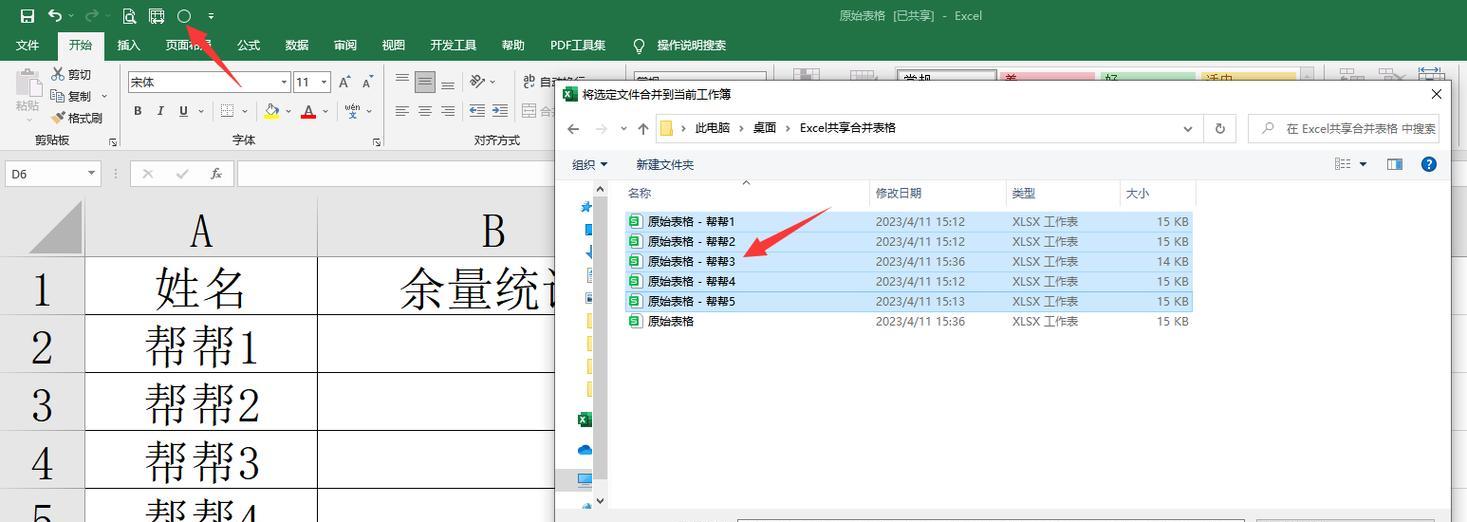Click the Cut (剪切) button
The height and width of the screenshot is (522, 1467).
[72, 74]
